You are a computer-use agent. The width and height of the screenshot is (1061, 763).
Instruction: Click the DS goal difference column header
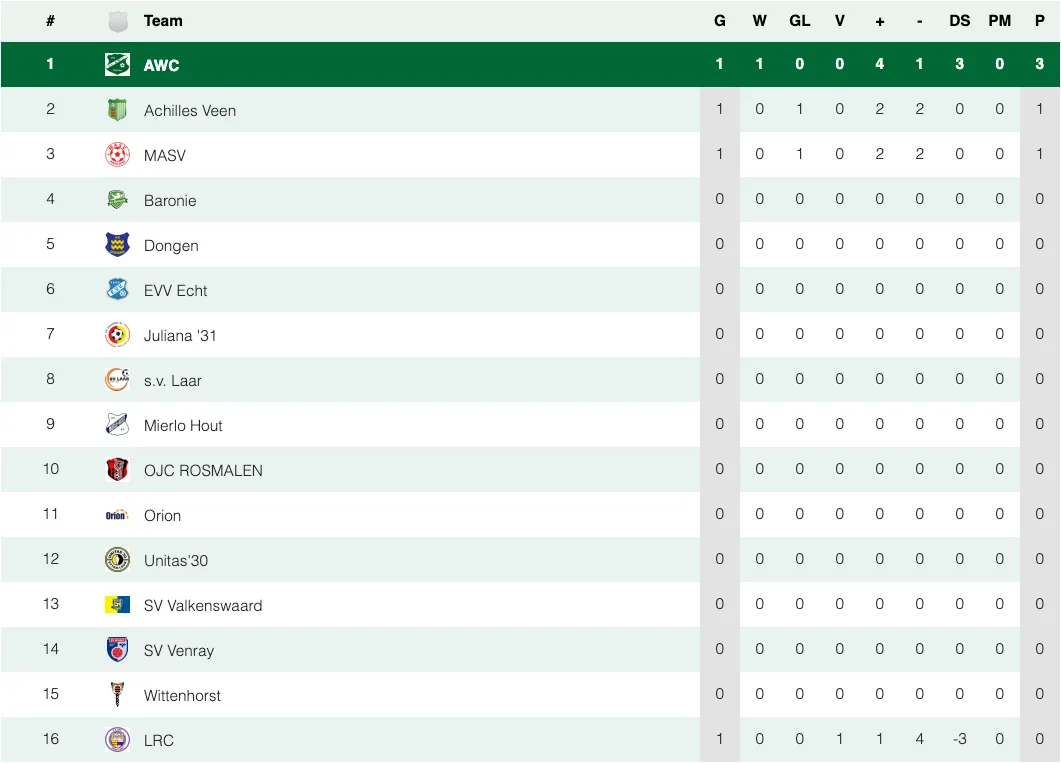(959, 21)
